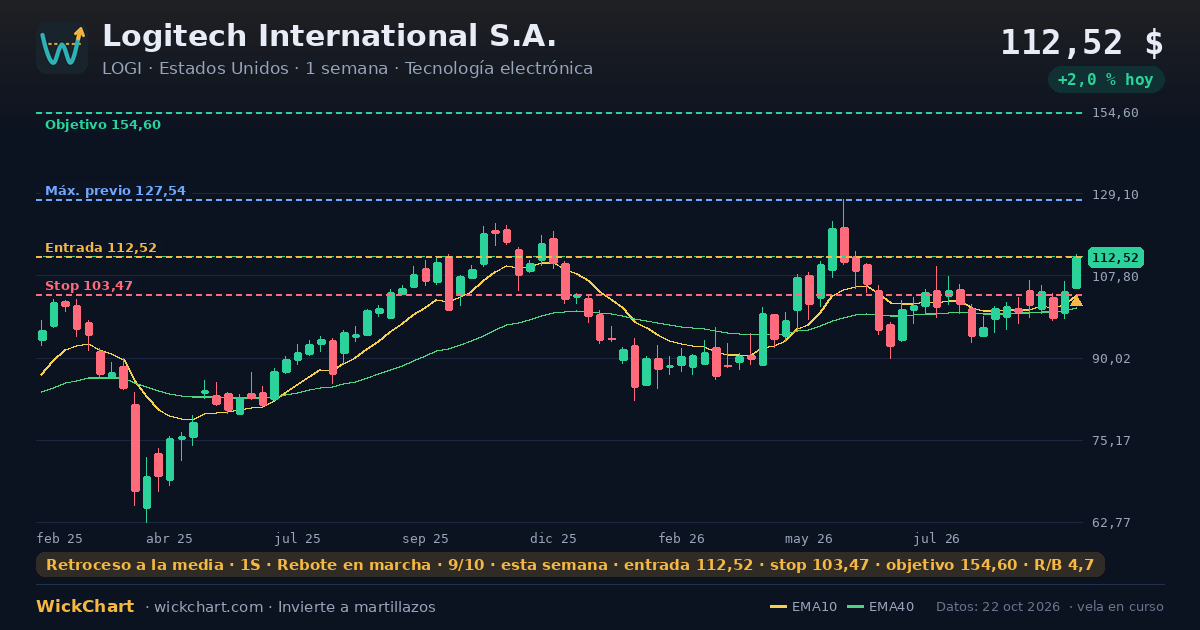This screenshot has width=1200, height=630.
Task: Click the feb 25 date label
Action: pyautogui.click(x=60, y=538)
